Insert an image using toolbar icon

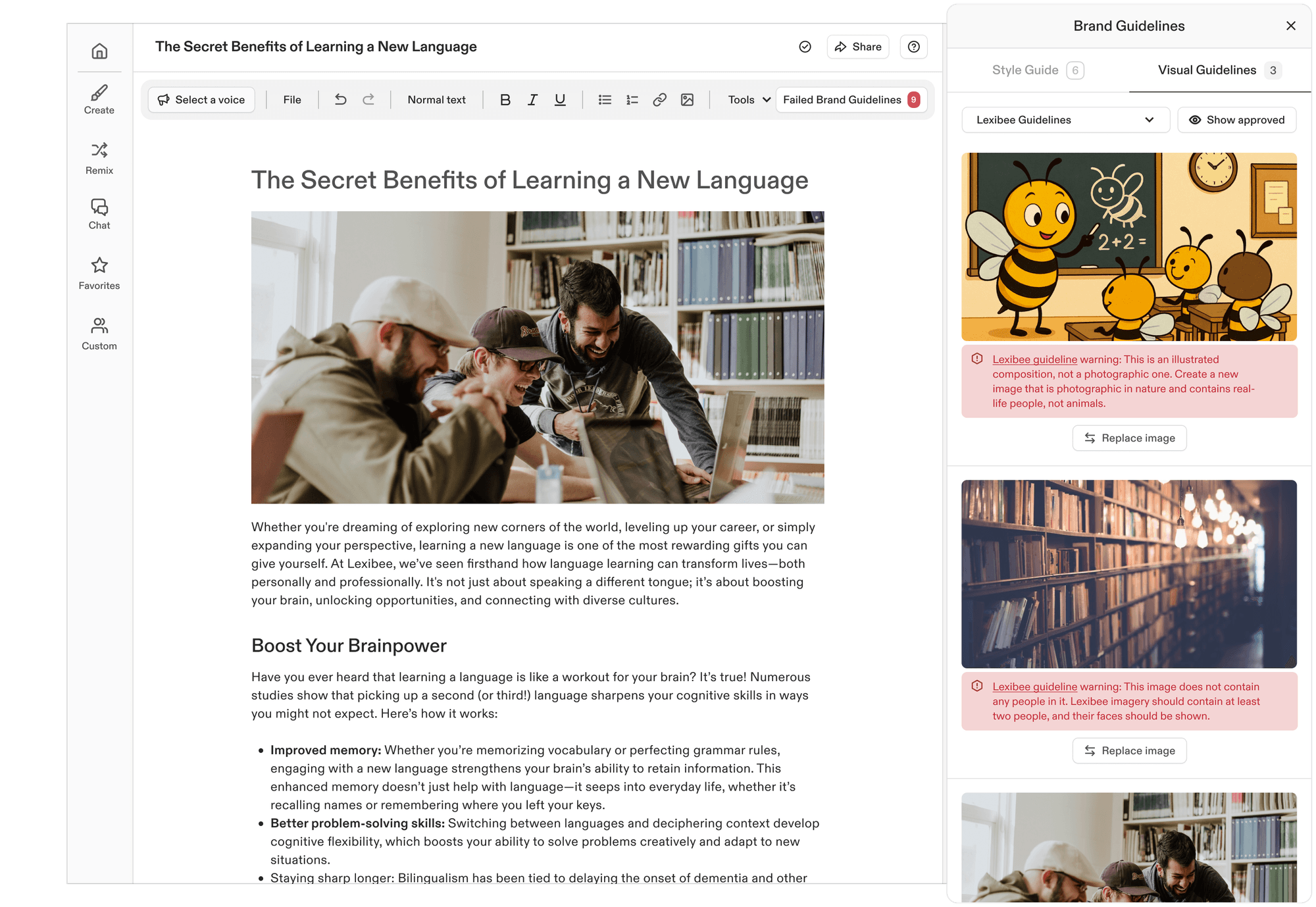coord(687,99)
